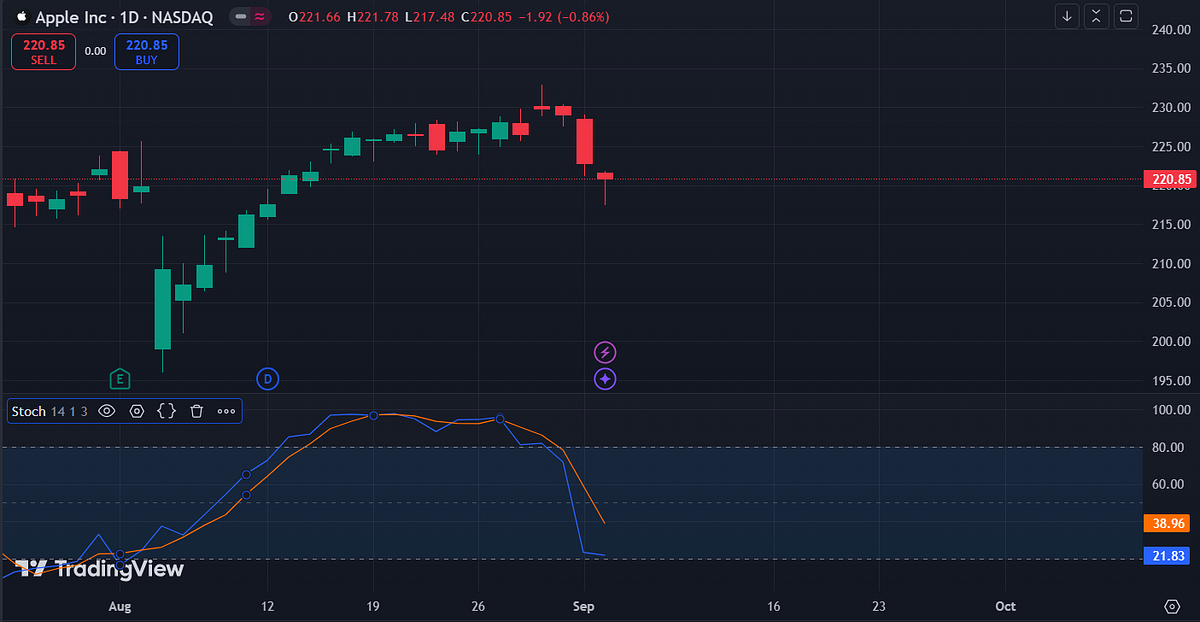
Task: Toggle the red pill switch in the header
Action: coord(258,16)
